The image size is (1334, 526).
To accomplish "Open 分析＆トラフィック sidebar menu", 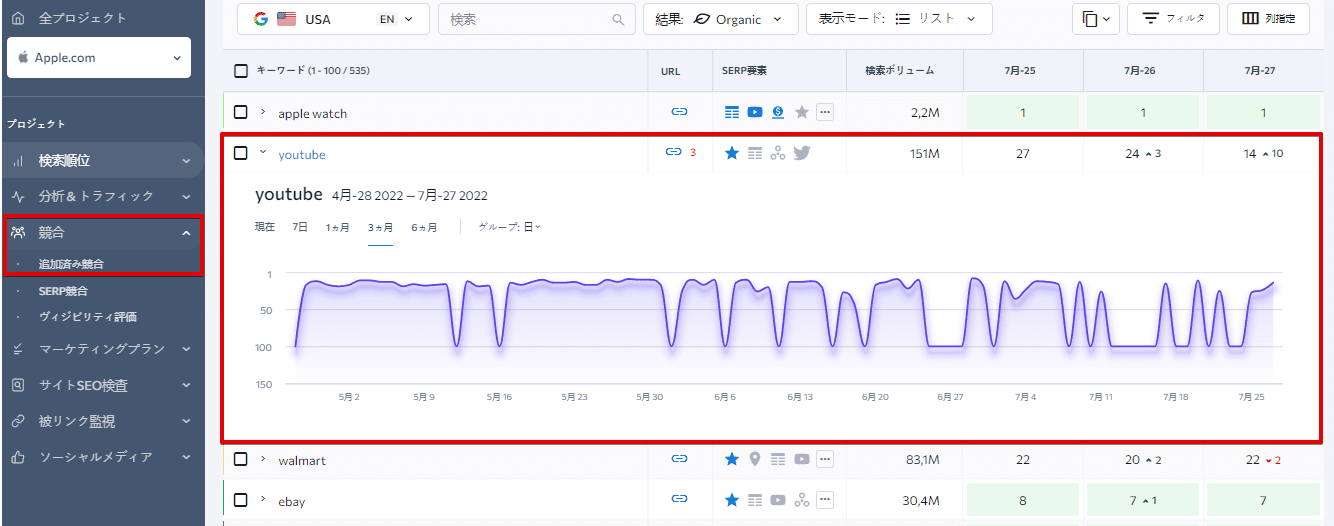I will pos(102,196).
